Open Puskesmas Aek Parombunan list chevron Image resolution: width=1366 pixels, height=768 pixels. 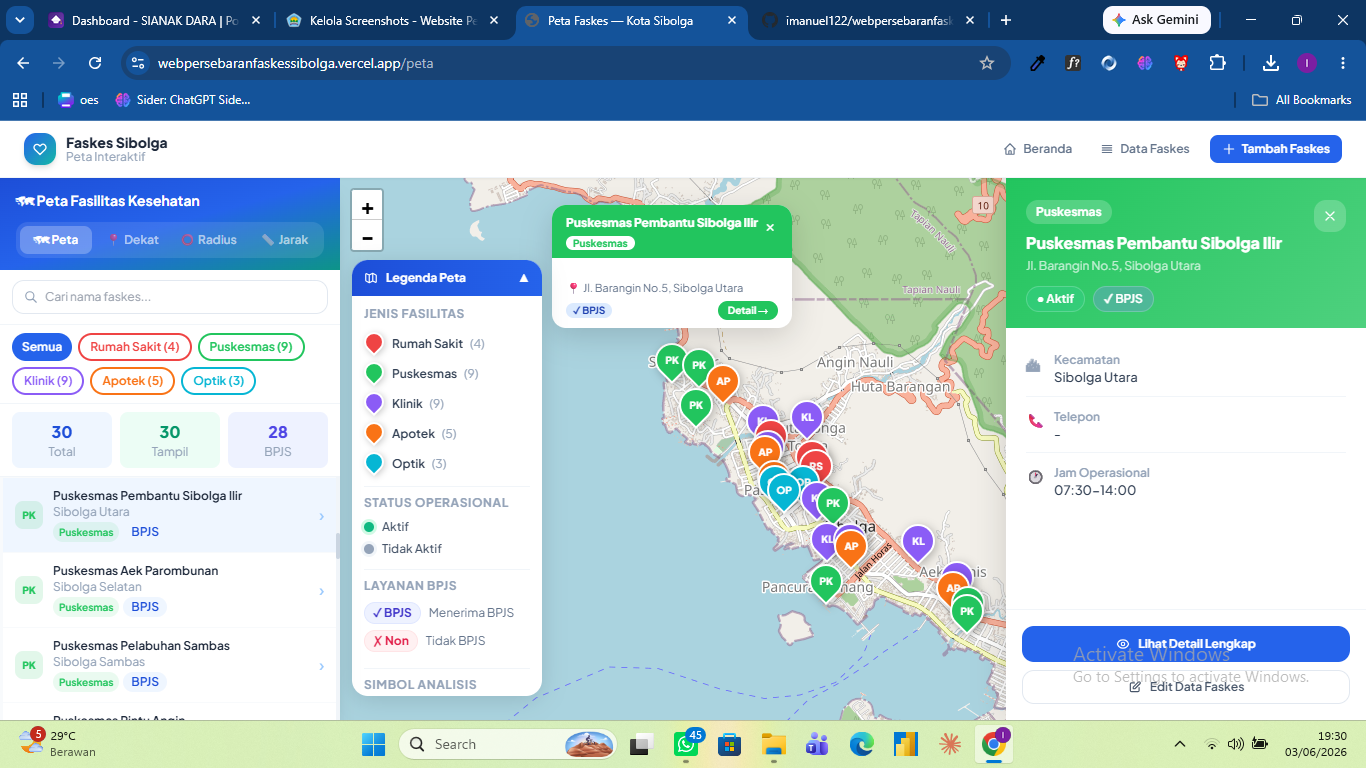pos(321,591)
